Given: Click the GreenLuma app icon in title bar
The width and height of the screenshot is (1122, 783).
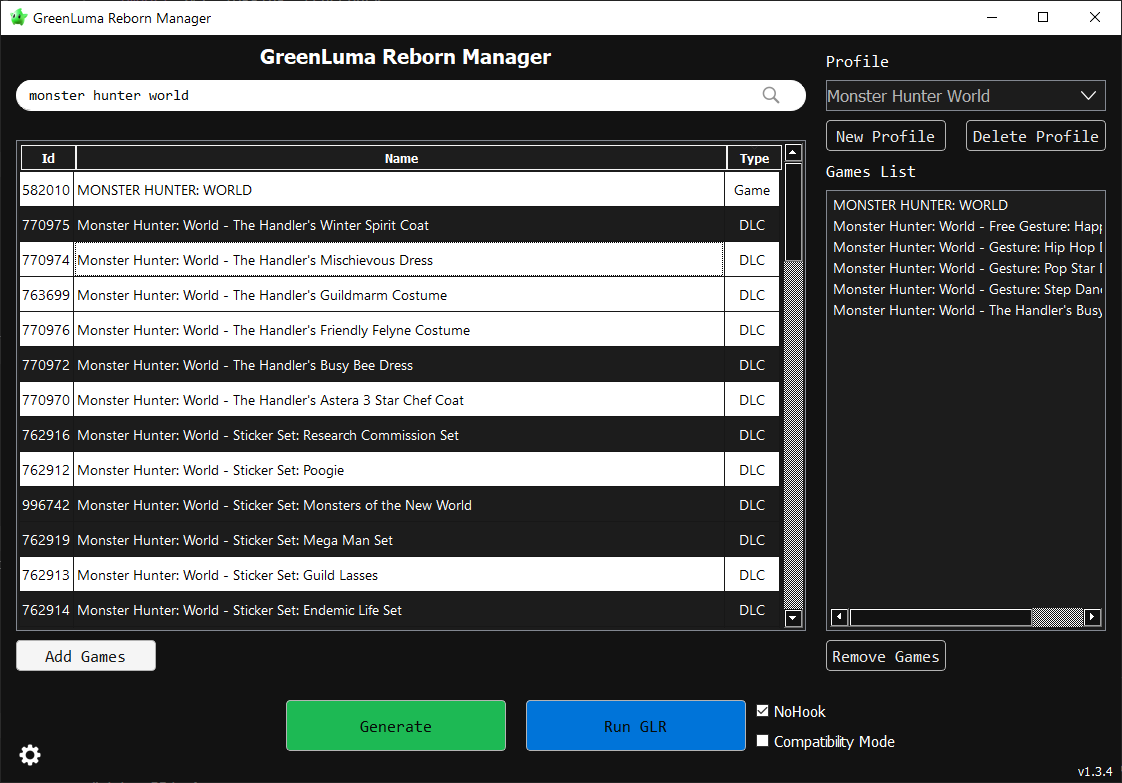Looking at the screenshot, I should pos(19,17).
